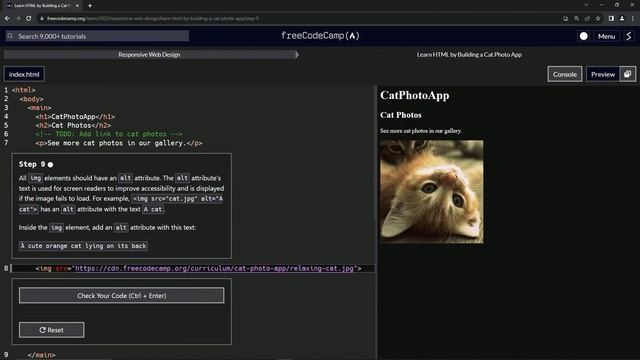Toggle the Preview pane button

click(x=603, y=74)
